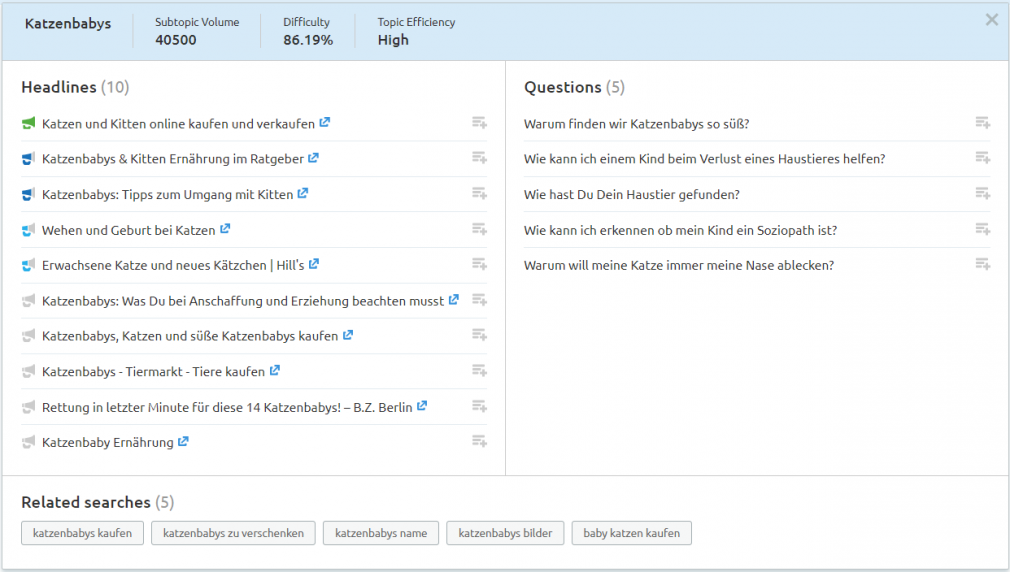This screenshot has height=572, width=1010.
Task: Click green megaphone icon beside 'Katzen und Kitten online'
Action: (28, 123)
